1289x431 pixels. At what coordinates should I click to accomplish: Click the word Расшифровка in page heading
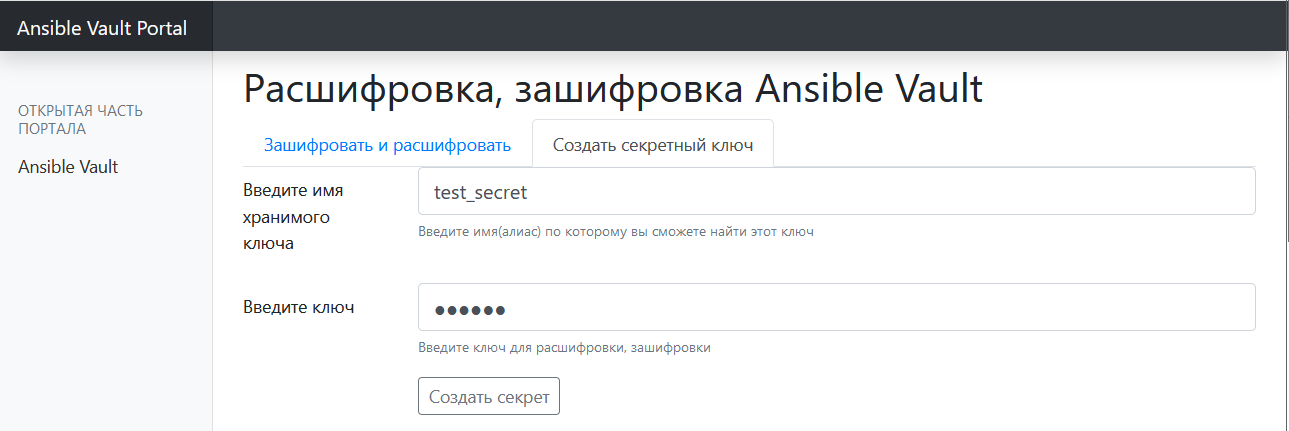365,89
